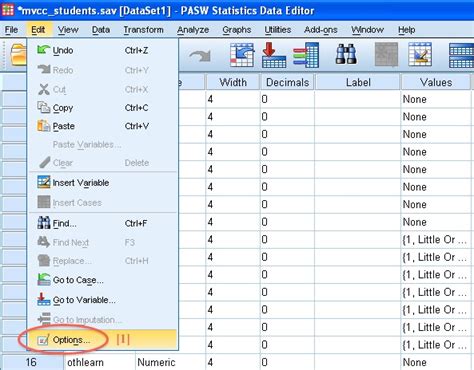The image size is (474, 370).
Task: Click Find Next menu entry
Action: coord(103,242)
